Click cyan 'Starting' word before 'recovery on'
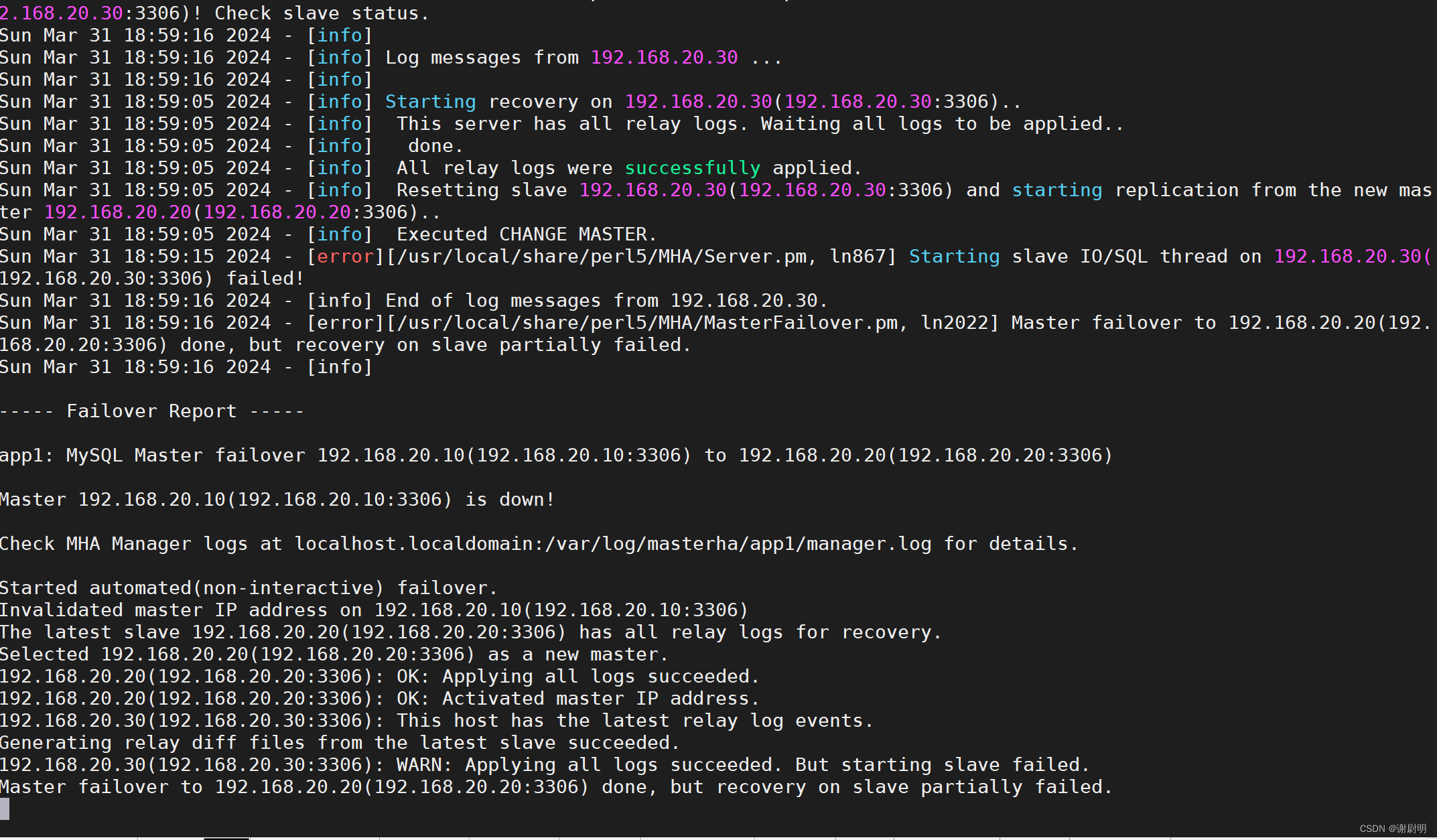Image resolution: width=1437 pixels, height=840 pixels. (430, 102)
